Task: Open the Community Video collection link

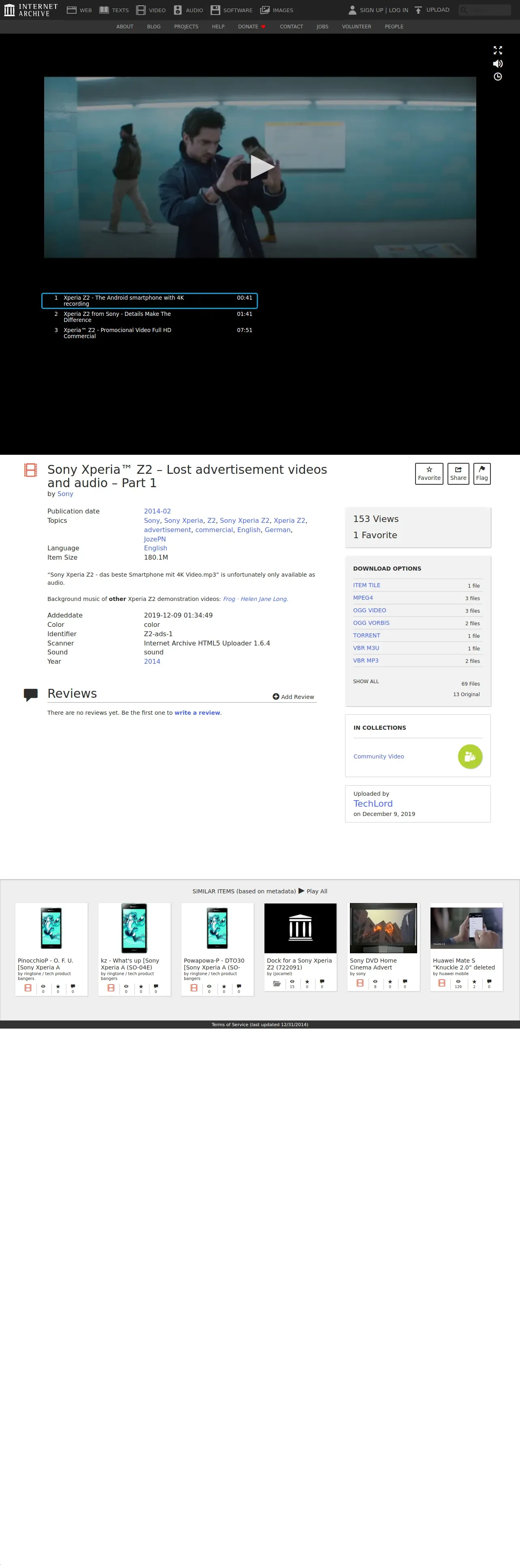Action: pyautogui.click(x=379, y=756)
